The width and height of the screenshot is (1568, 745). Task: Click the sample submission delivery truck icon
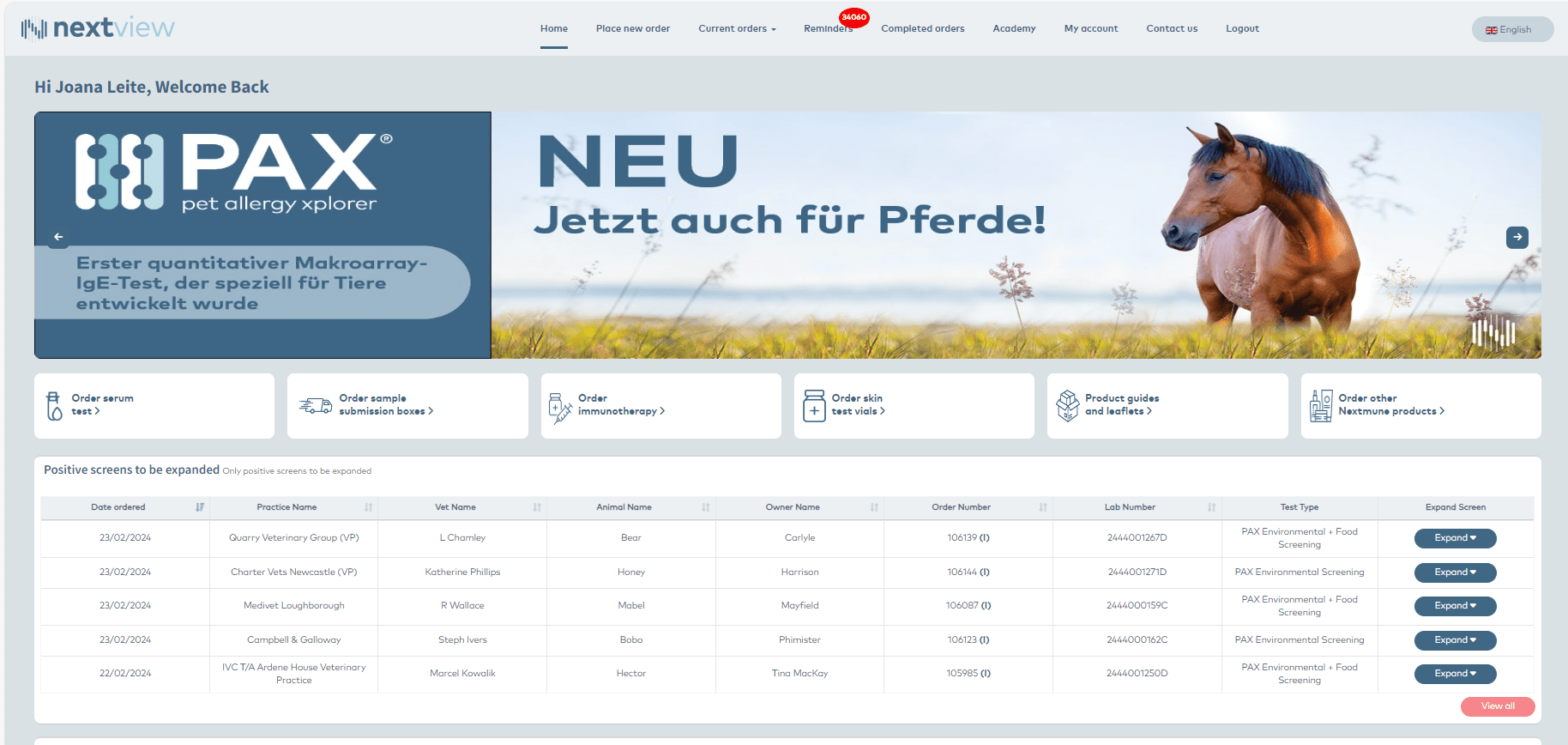tap(316, 405)
